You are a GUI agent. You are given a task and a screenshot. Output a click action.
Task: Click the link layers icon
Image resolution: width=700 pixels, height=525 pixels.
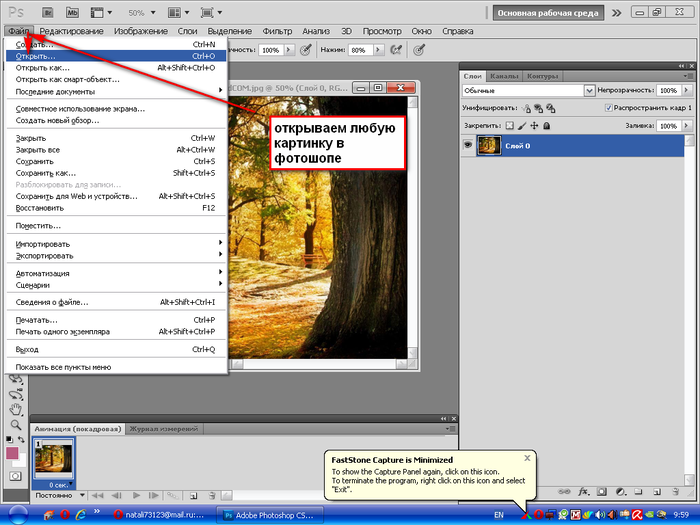[564, 492]
